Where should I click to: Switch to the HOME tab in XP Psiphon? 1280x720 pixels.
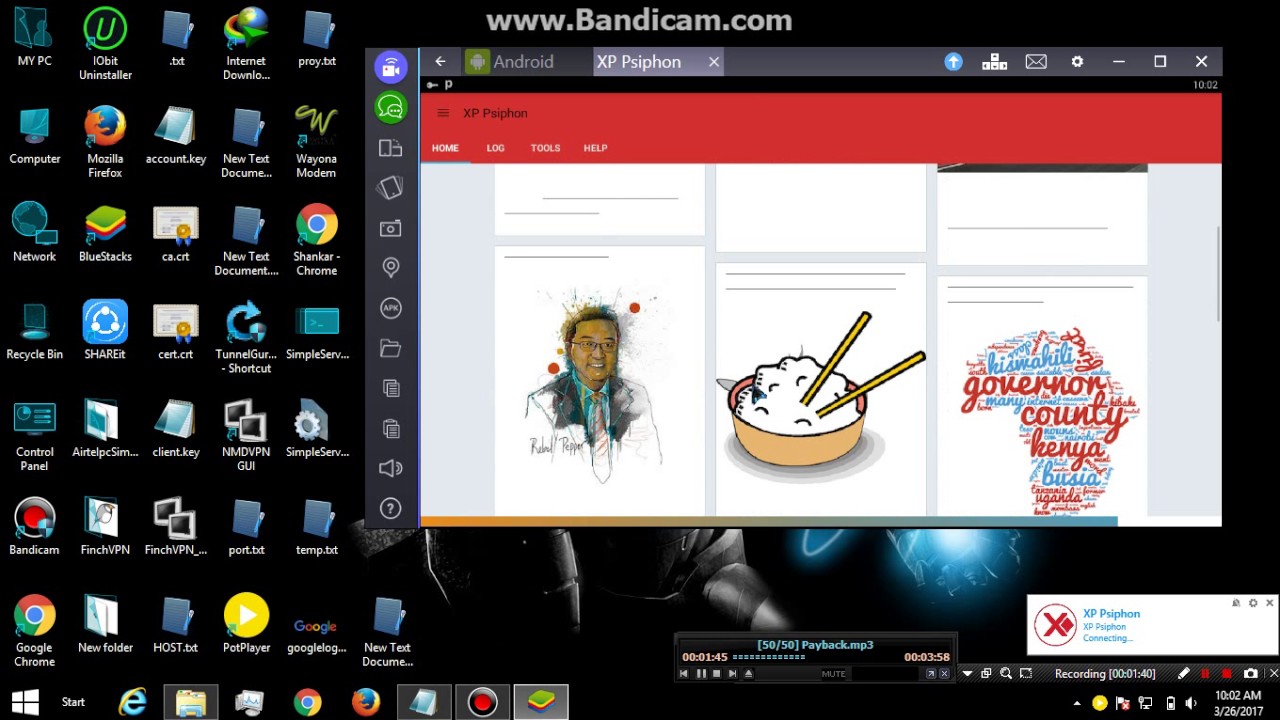point(445,148)
